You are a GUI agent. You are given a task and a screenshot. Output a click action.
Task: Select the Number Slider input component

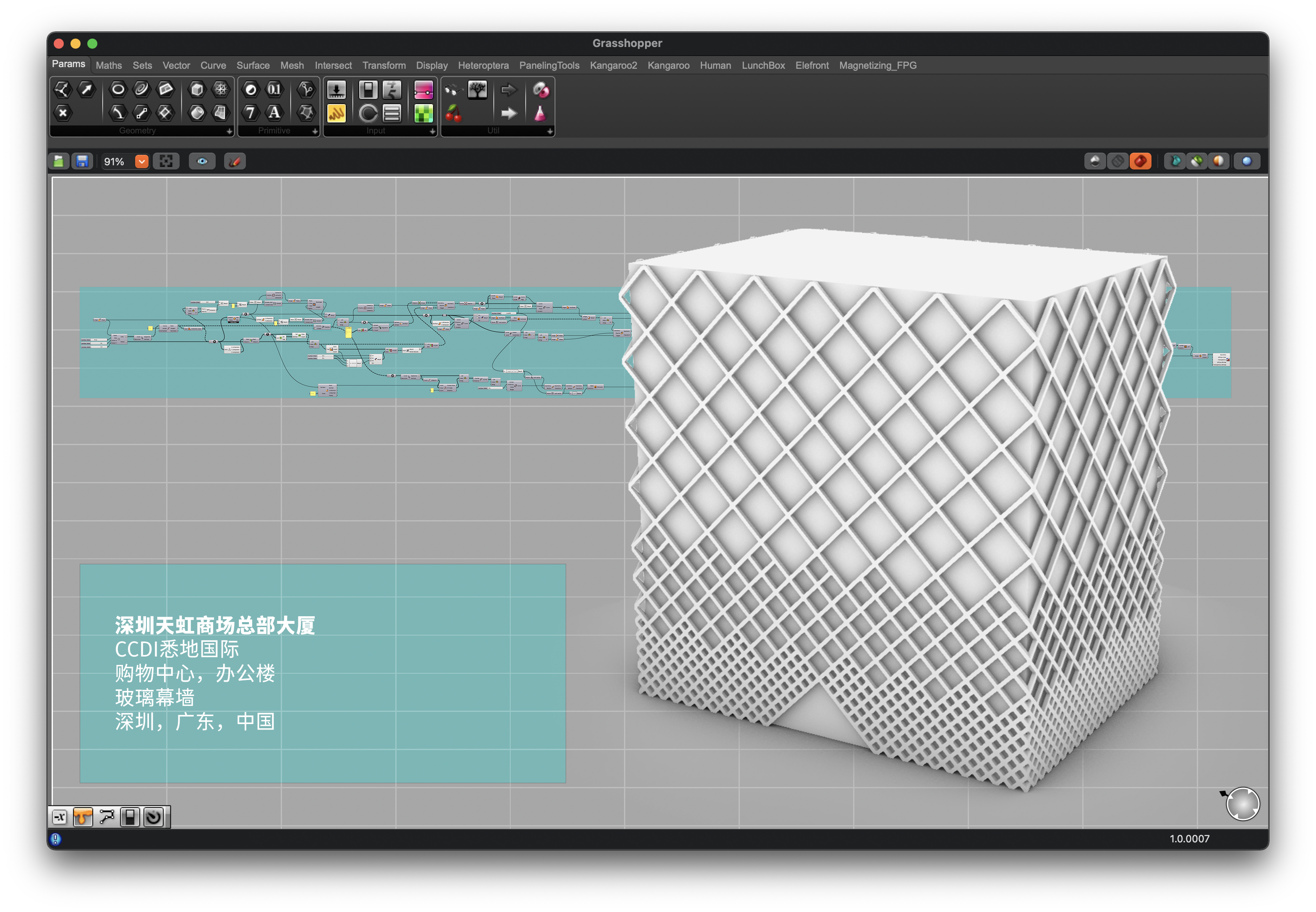coord(336,90)
